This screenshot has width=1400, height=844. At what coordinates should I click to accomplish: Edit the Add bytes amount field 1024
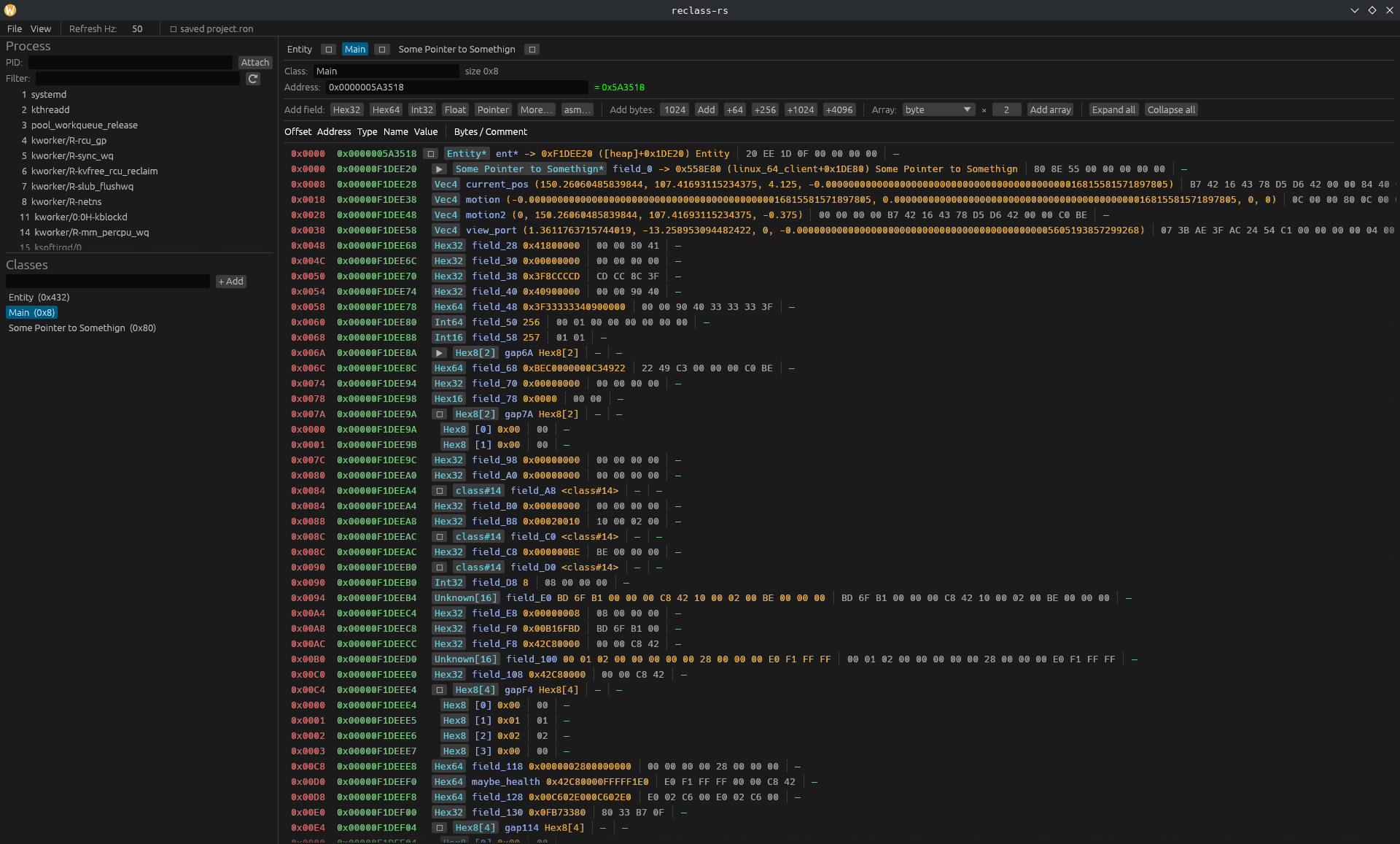pyautogui.click(x=674, y=110)
